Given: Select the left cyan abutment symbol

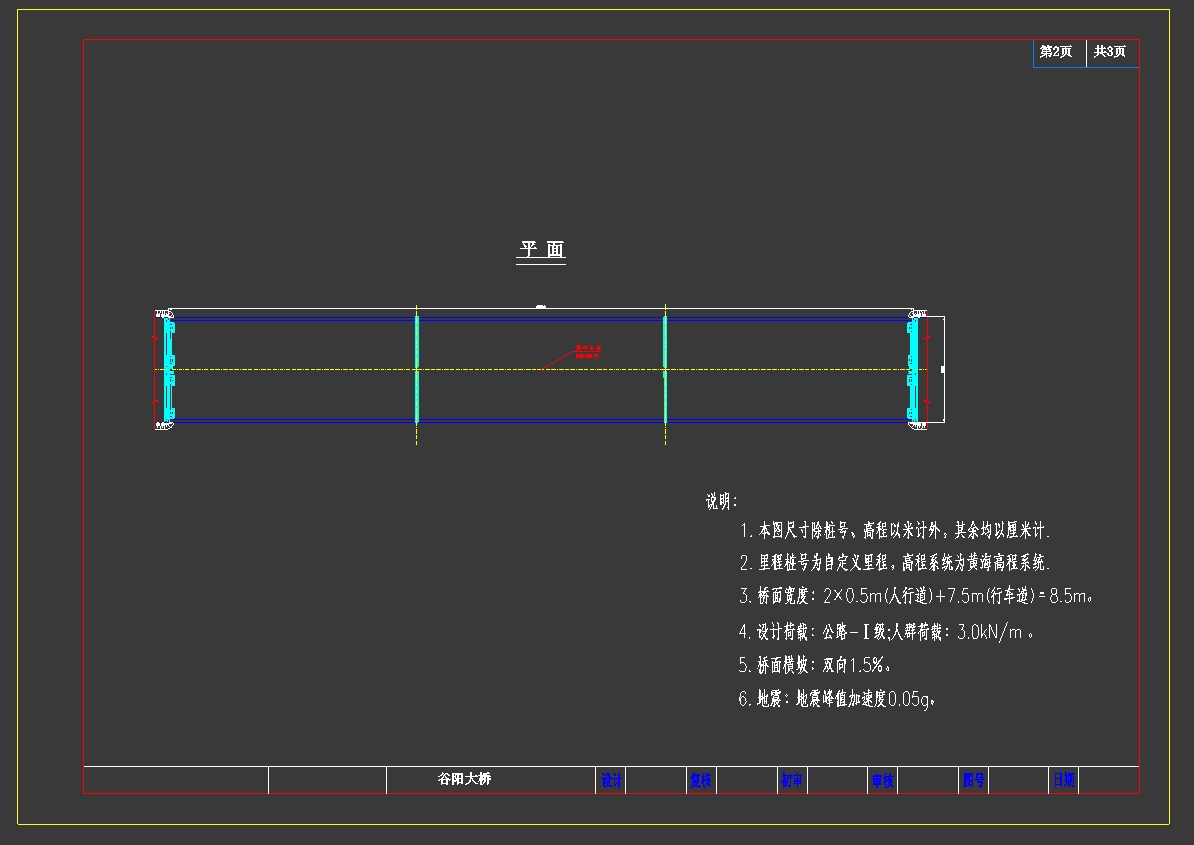Looking at the screenshot, I should pos(169,369).
